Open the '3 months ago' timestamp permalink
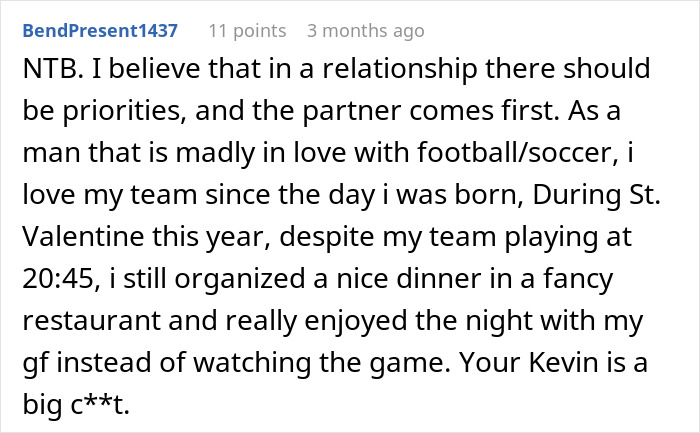This screenshot has width=700, height=433. [366, 31]
